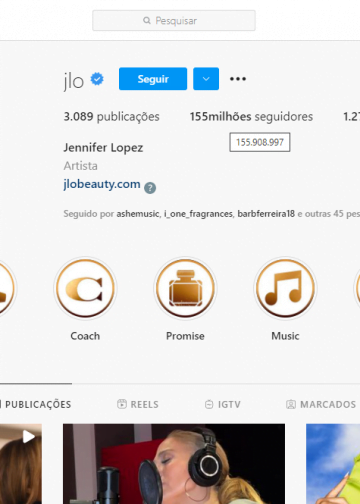Screen dimensions: 360x504
Task: Switch to the REELS tab
Action: pyautogui.click(x=138, y=404)
